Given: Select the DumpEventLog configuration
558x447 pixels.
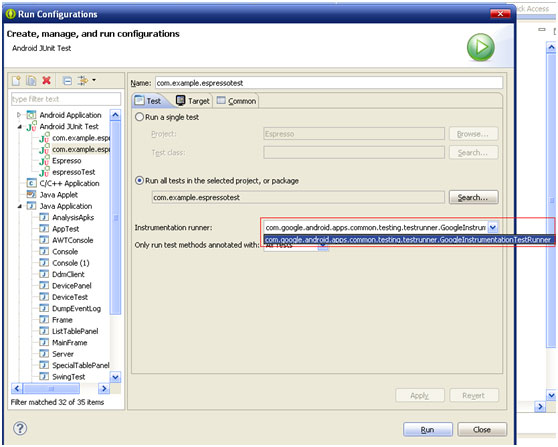Looking at the screenshot, I should click(77, 309).
